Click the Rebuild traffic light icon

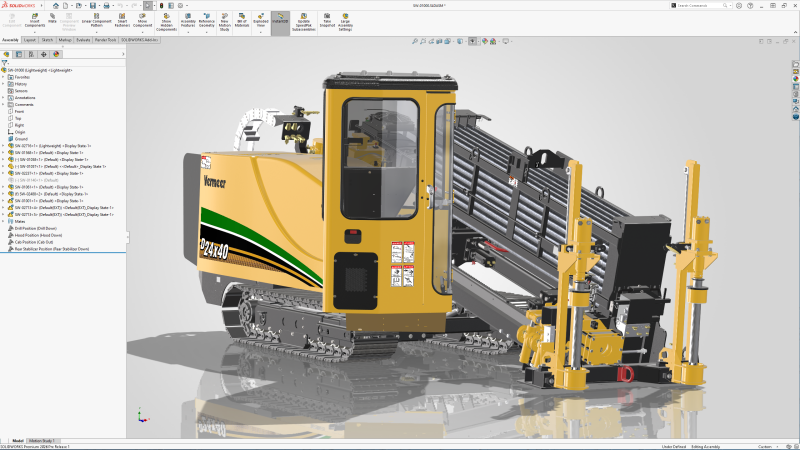coord(162,6)
